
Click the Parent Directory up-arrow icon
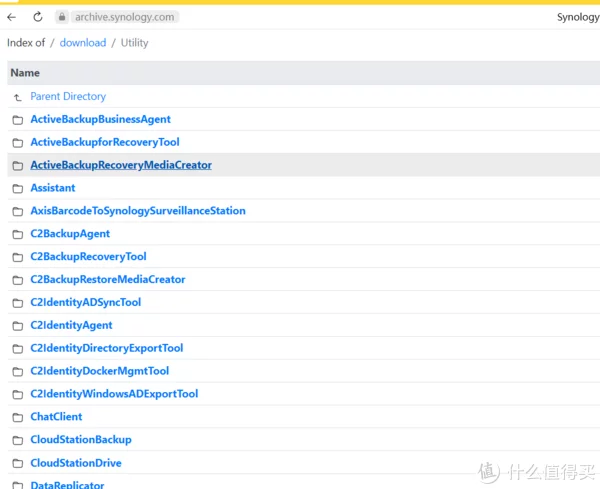[x=18, y=98]
